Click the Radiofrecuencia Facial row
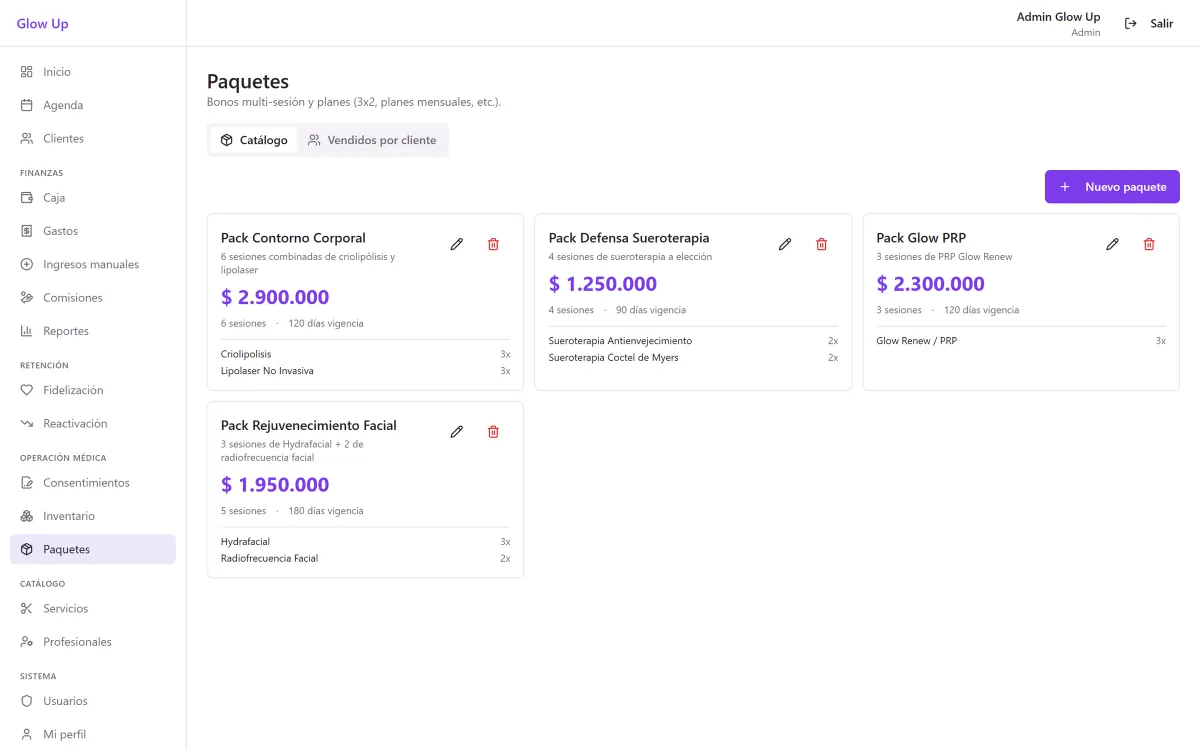Screen dimensions: 1200x750 point(365,559)
